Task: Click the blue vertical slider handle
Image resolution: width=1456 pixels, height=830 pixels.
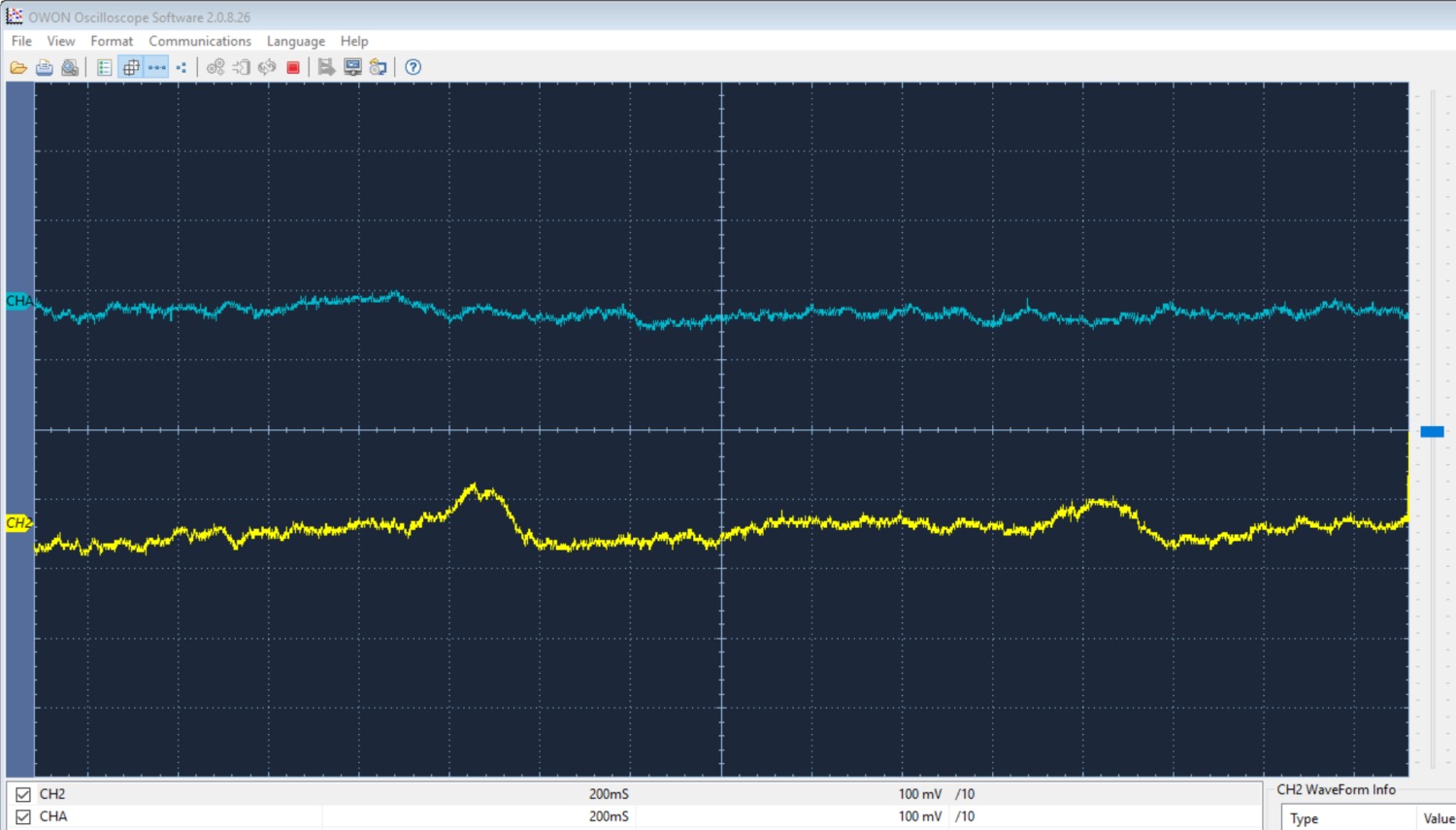Action: [x=1432, y=431]
